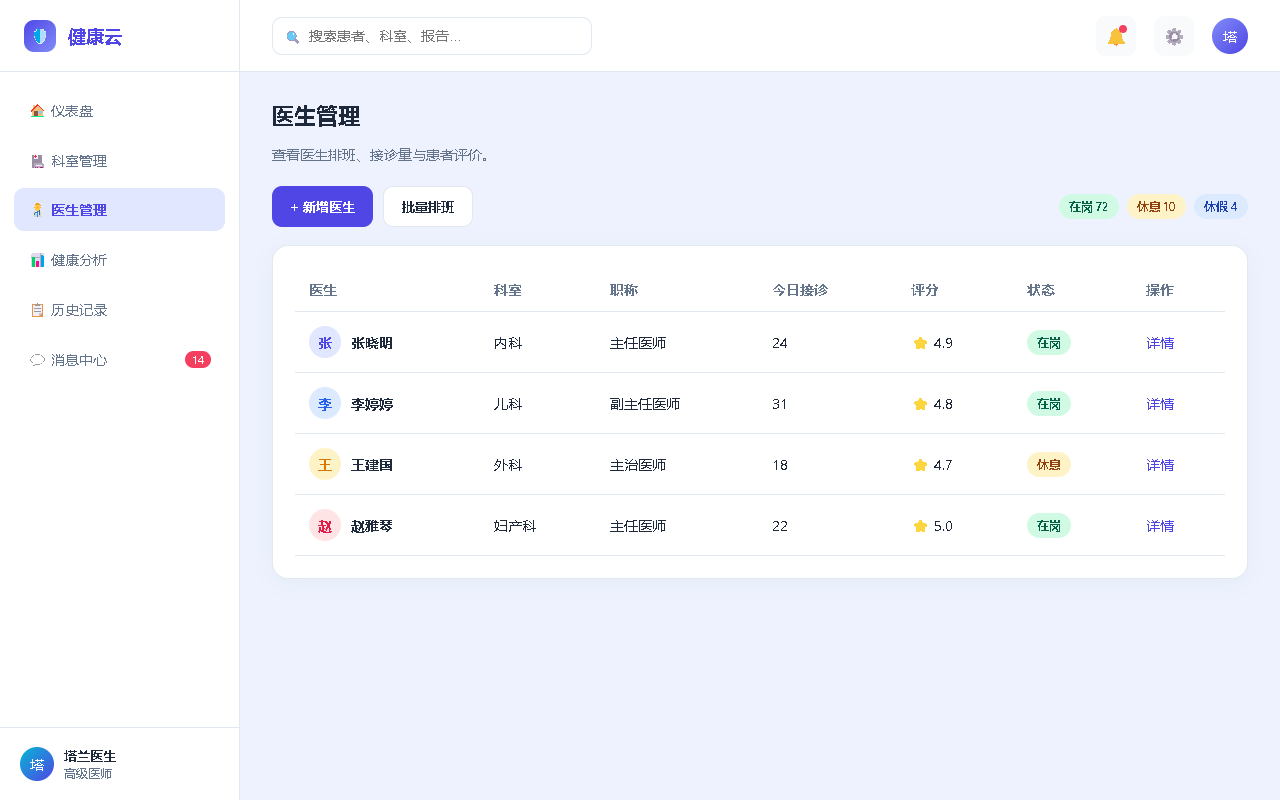The height and width of the screenshot is (800, 1280).
Task: Click 王建国's avatar circle
Action: 325,465
